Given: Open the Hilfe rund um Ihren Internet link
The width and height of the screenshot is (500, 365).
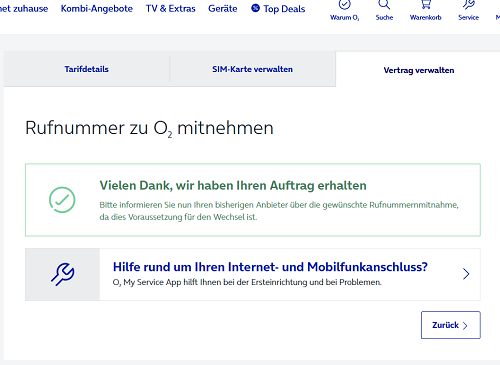Looking at the screenshot, I should click(270, 267).
